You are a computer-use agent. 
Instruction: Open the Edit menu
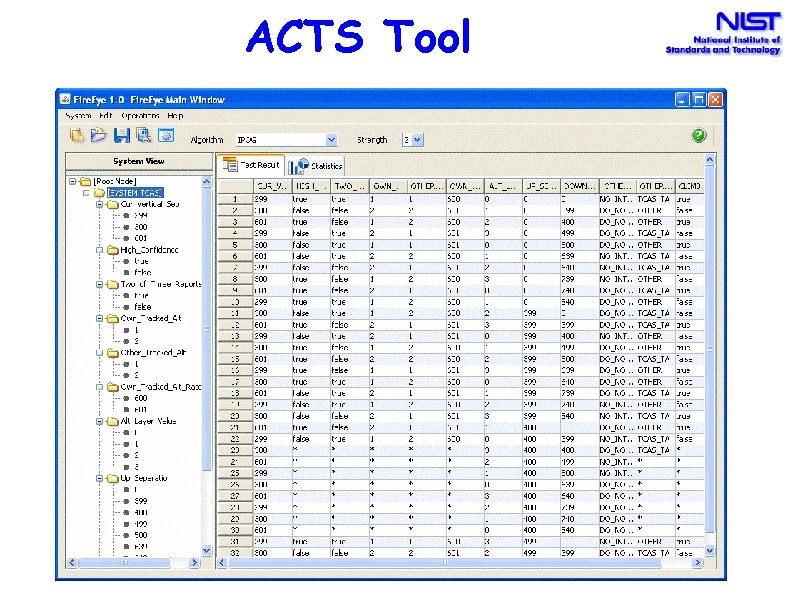click(x=105, y=115)
